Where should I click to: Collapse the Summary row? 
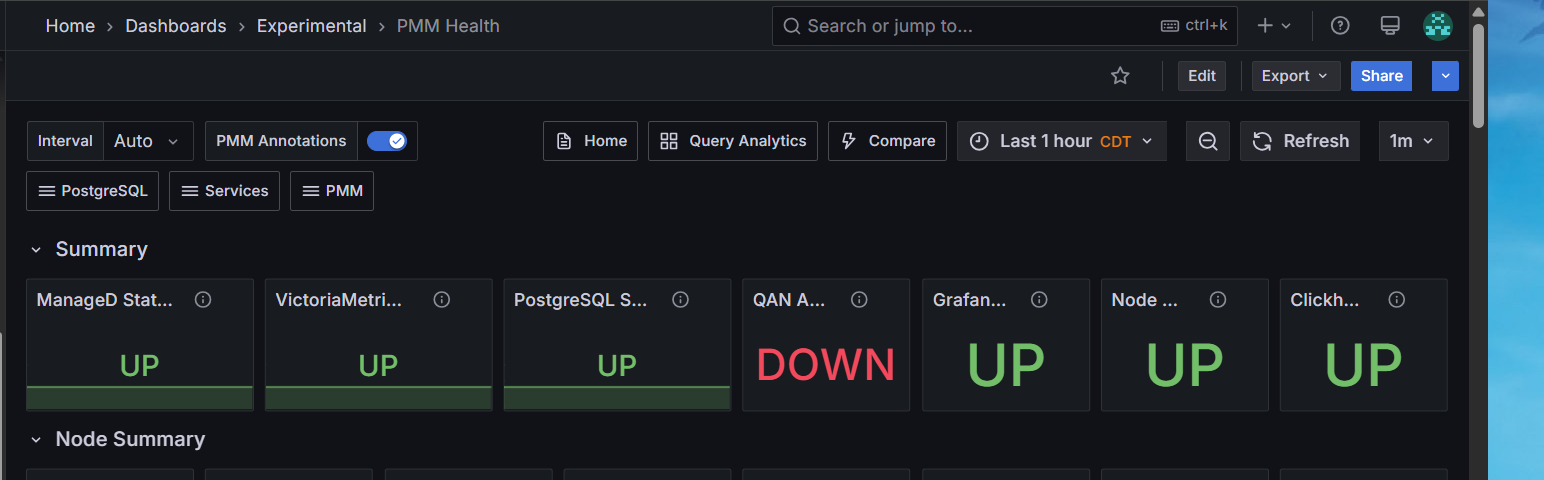(x=36, y=249)
